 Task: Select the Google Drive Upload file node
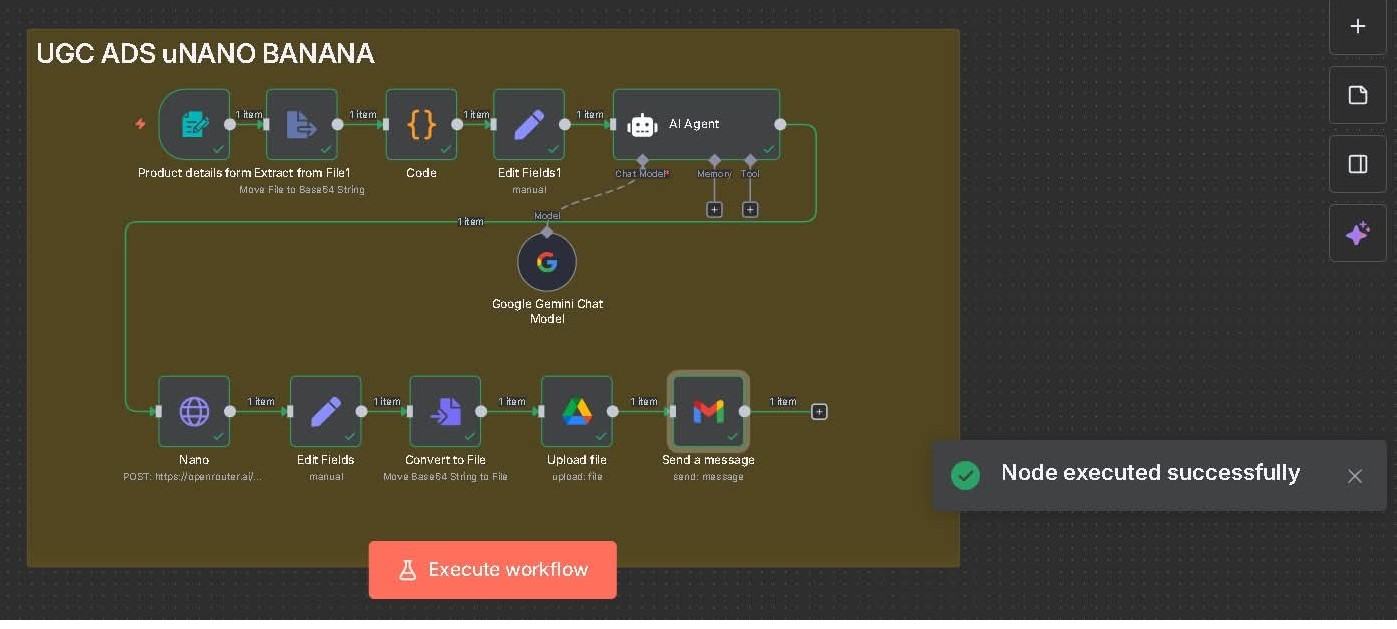click(576, 411)
